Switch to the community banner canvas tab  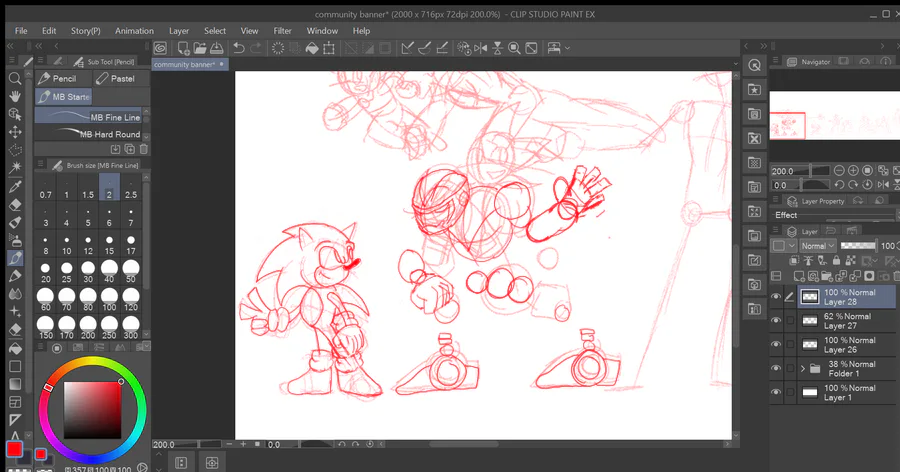coord(189,64)
